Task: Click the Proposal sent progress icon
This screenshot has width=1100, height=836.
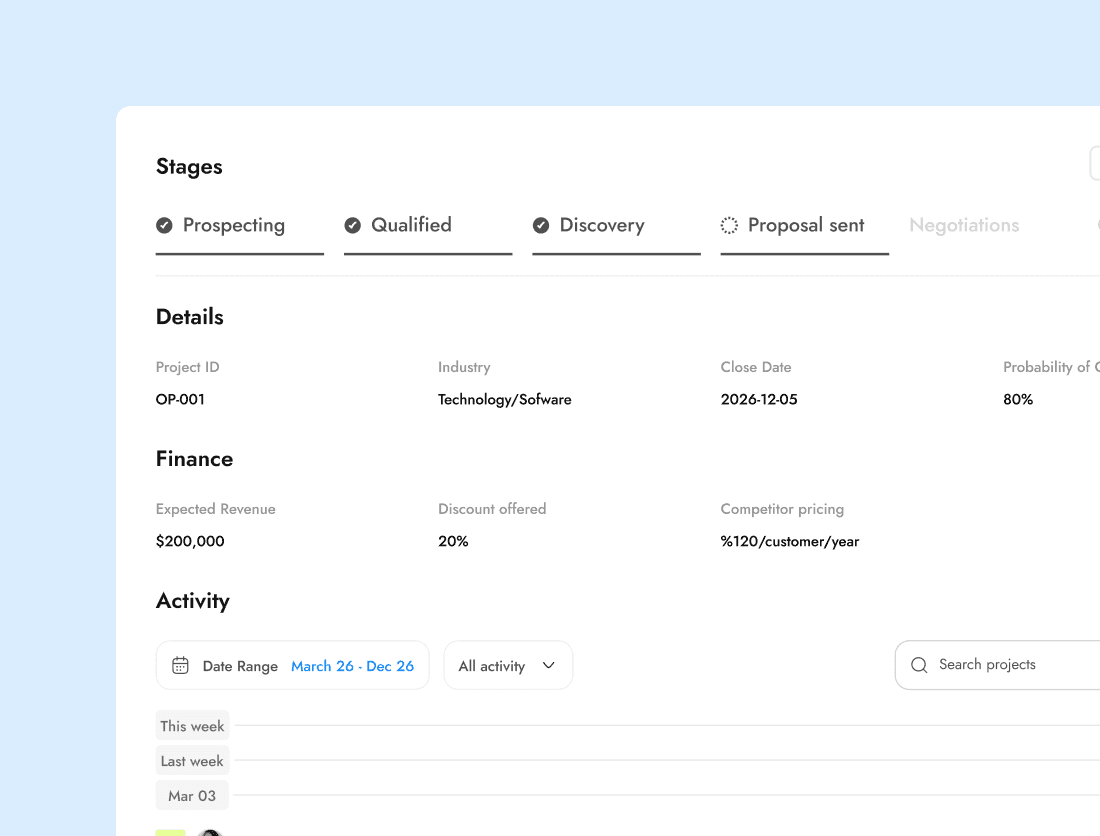Action: (x=729, y=225)
